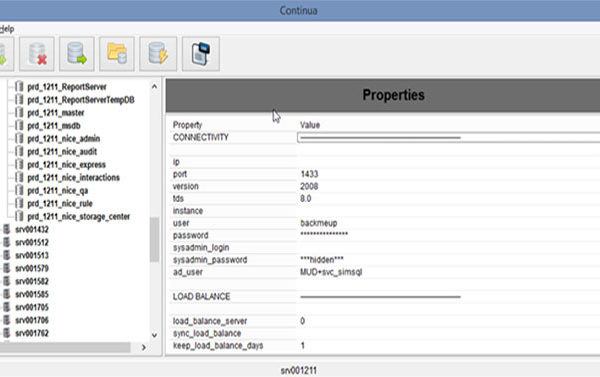Click database icon beside prd_1211_nice_audit
The image size is (600, 377).
click(19, 152)
